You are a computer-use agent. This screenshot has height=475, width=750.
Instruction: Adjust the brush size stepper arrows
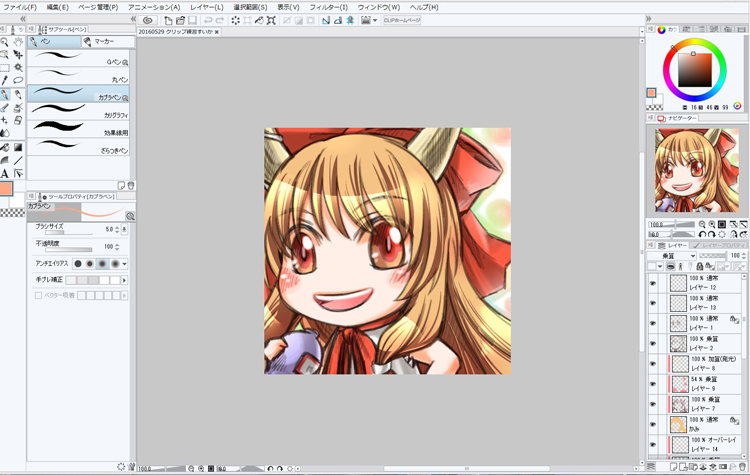117,230
